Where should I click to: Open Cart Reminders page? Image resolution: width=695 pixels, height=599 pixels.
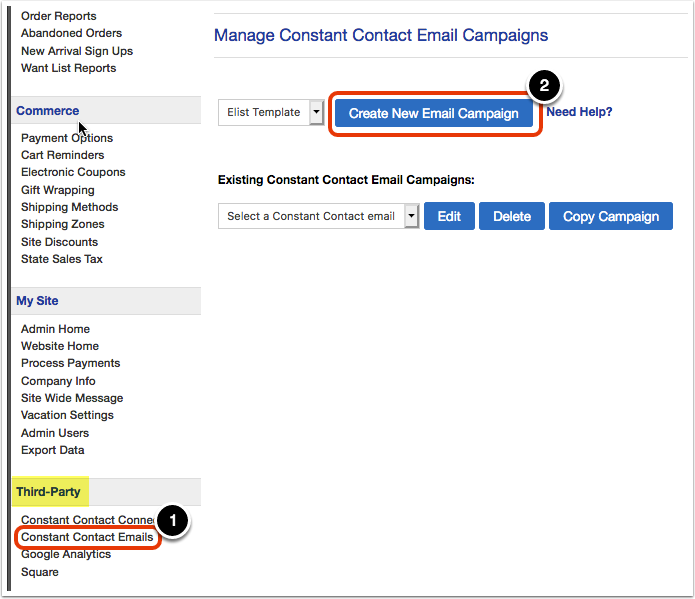pyautogui.click(x=62, y=155)
